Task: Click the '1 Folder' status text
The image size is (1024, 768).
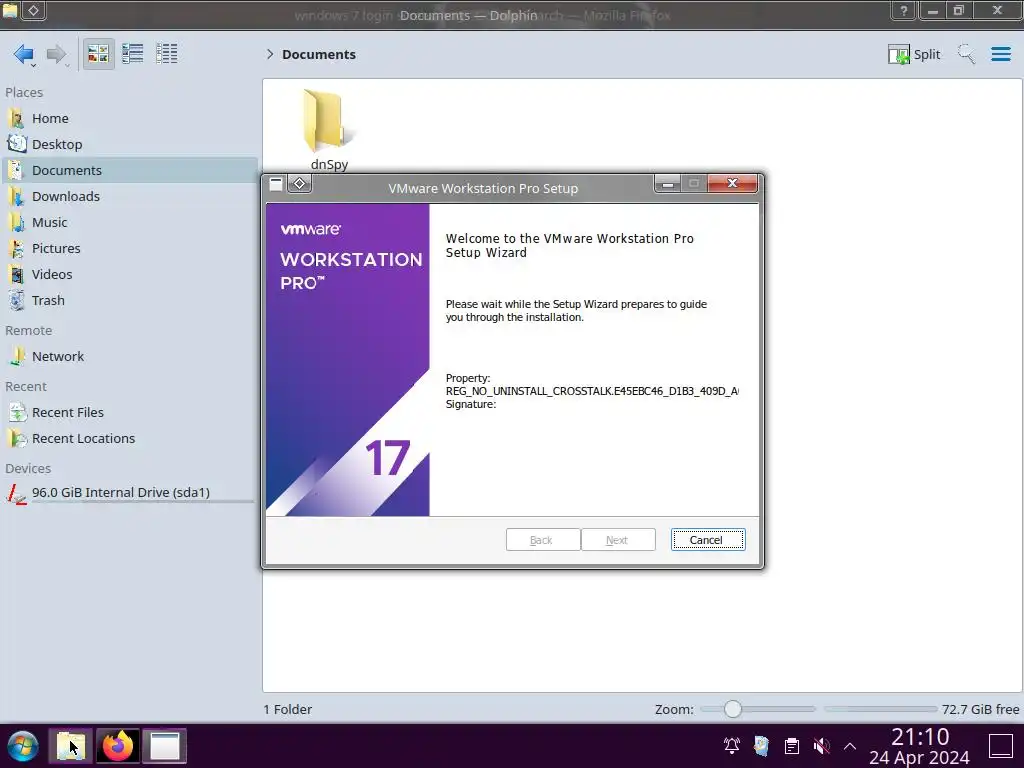Action: click(x=288, y=709)
